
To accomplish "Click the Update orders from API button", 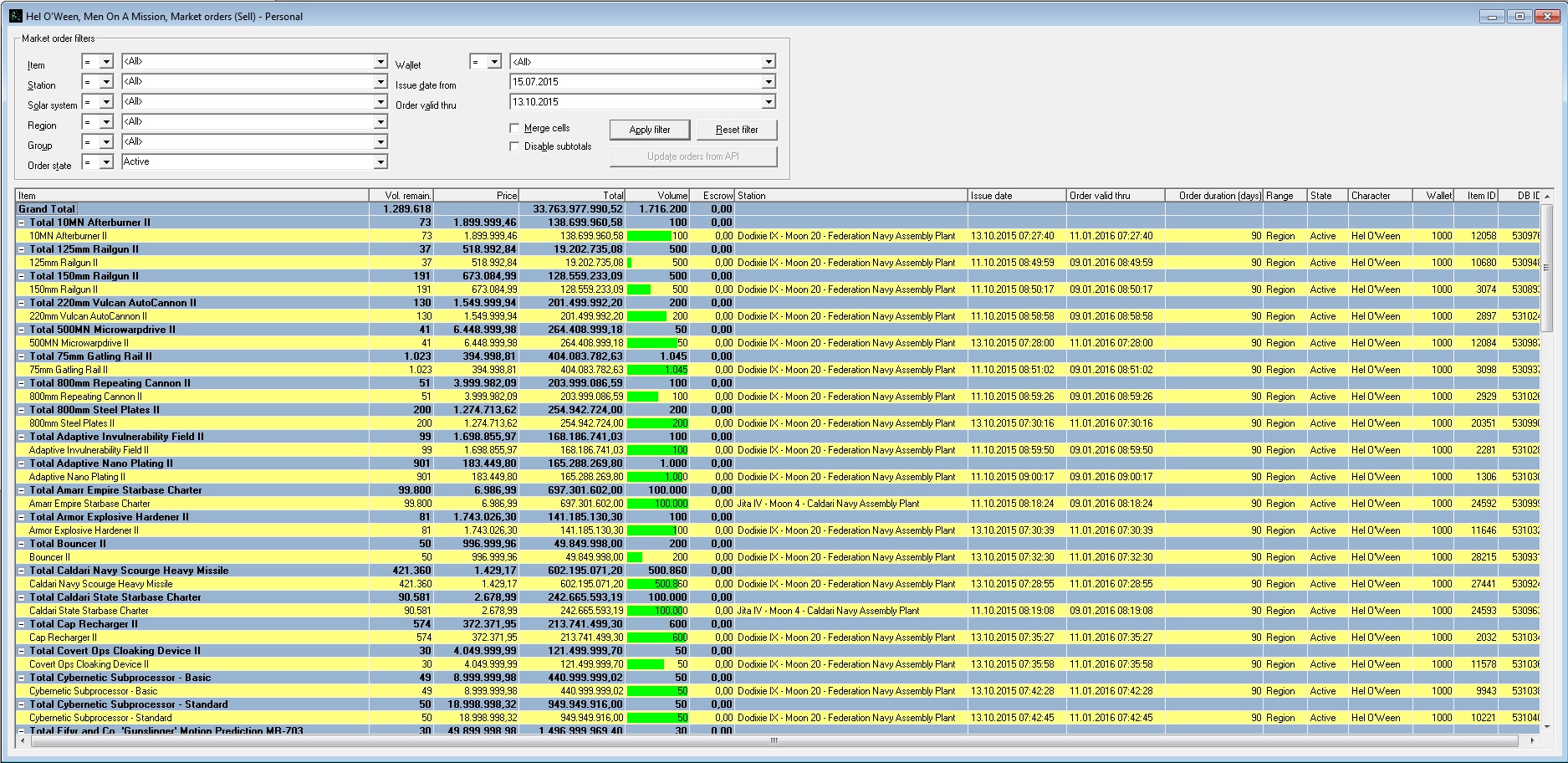I will (692, 156).
